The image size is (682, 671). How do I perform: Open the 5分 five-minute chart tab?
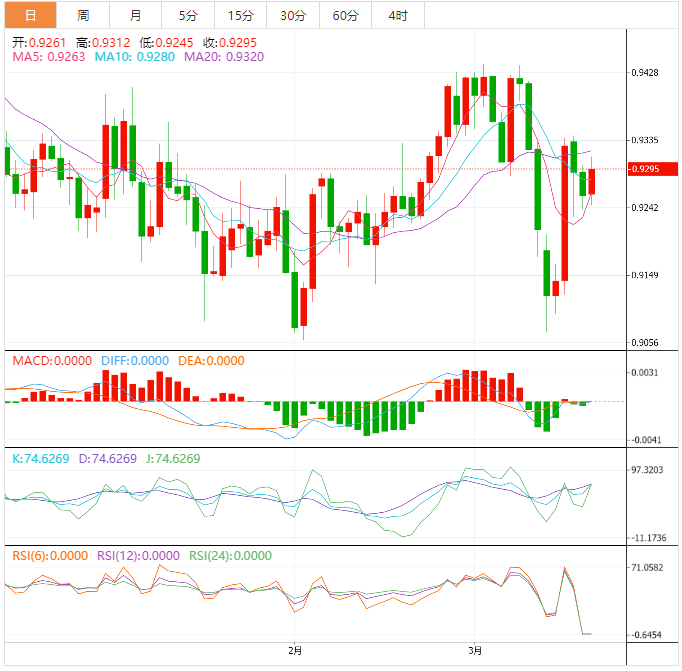188,15
